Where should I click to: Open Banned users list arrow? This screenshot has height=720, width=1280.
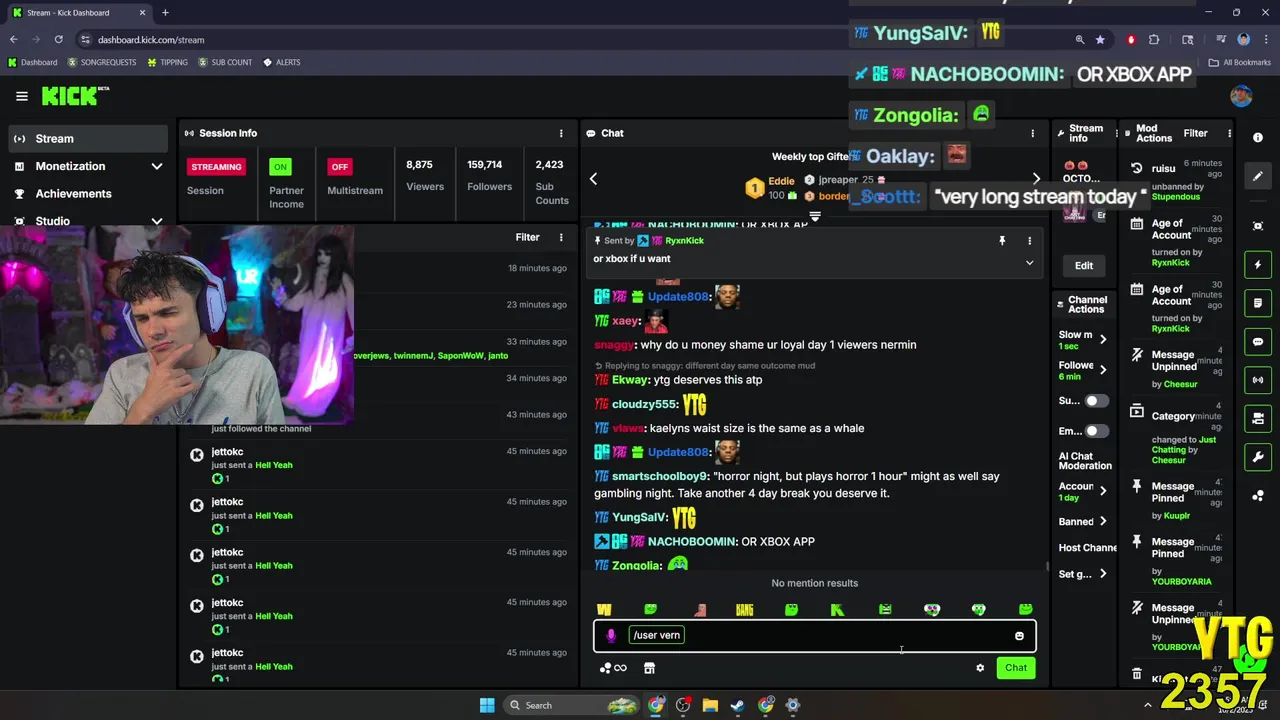click(x=1103, y=522)
